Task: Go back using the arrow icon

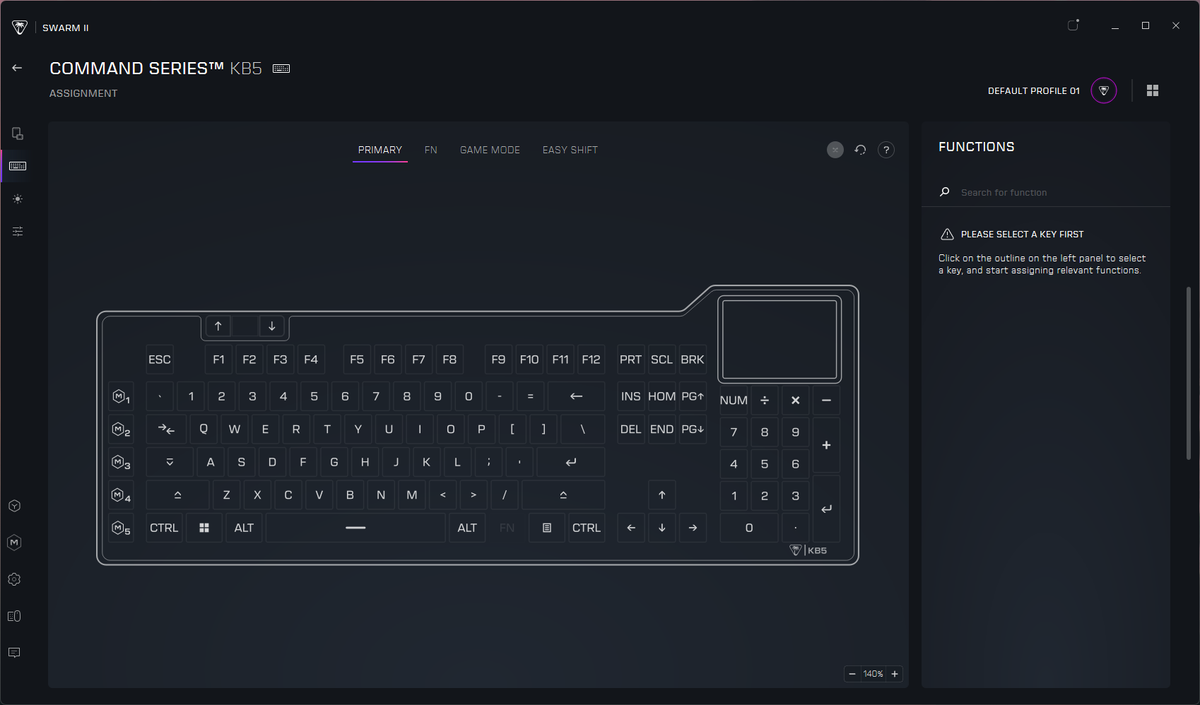Action: (x=16, y=68)
